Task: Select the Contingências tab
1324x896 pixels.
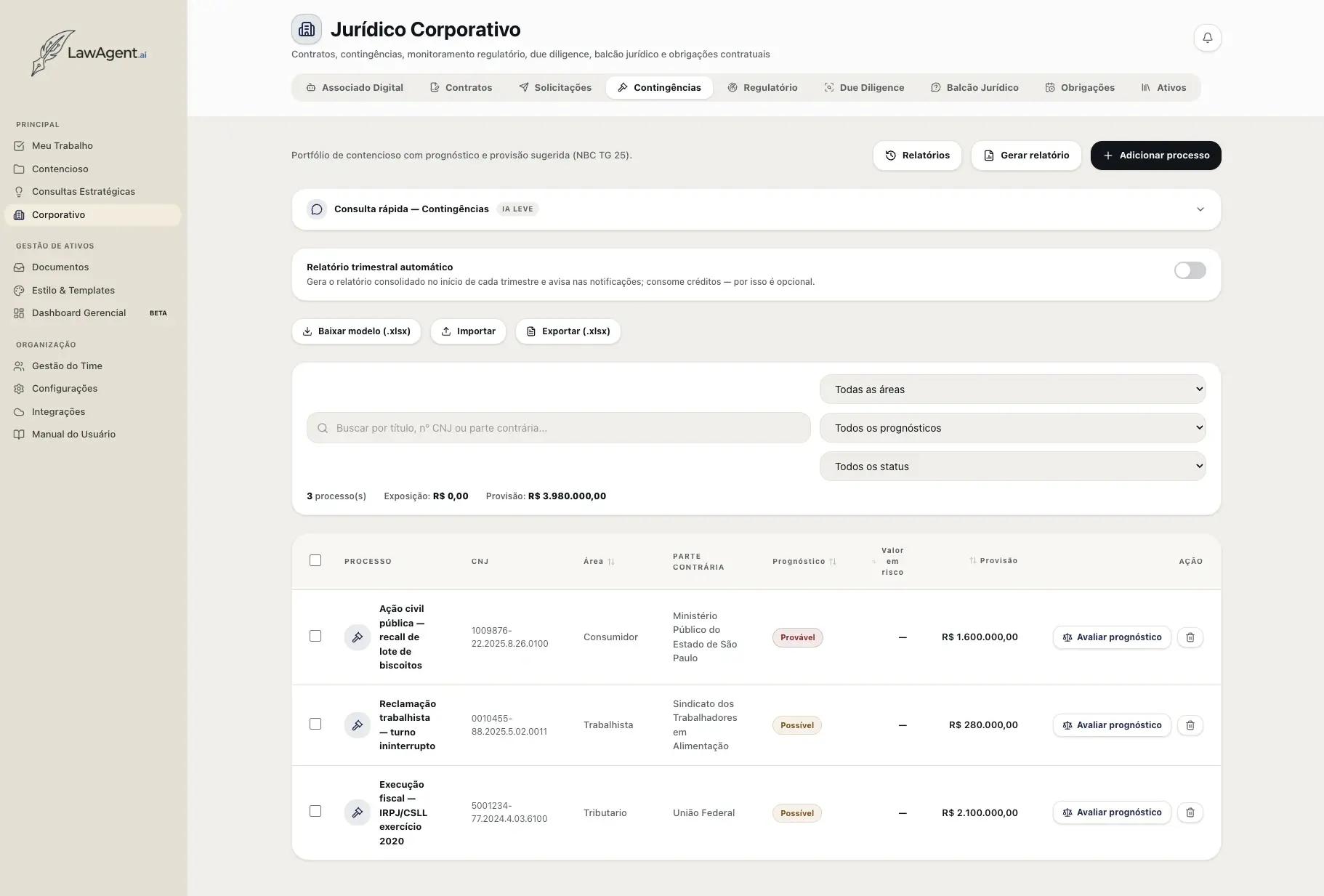Action: point(659,88)
